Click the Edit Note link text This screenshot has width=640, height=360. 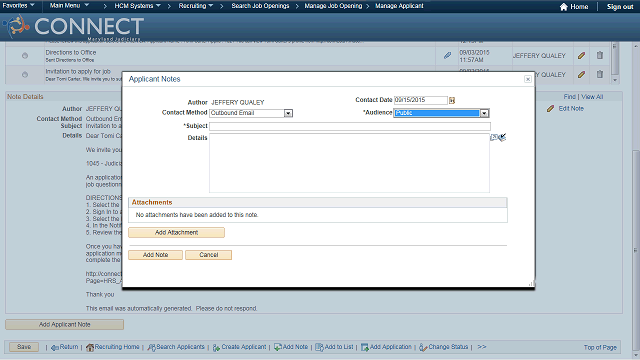pyautogui.click(x=571, y=109)
